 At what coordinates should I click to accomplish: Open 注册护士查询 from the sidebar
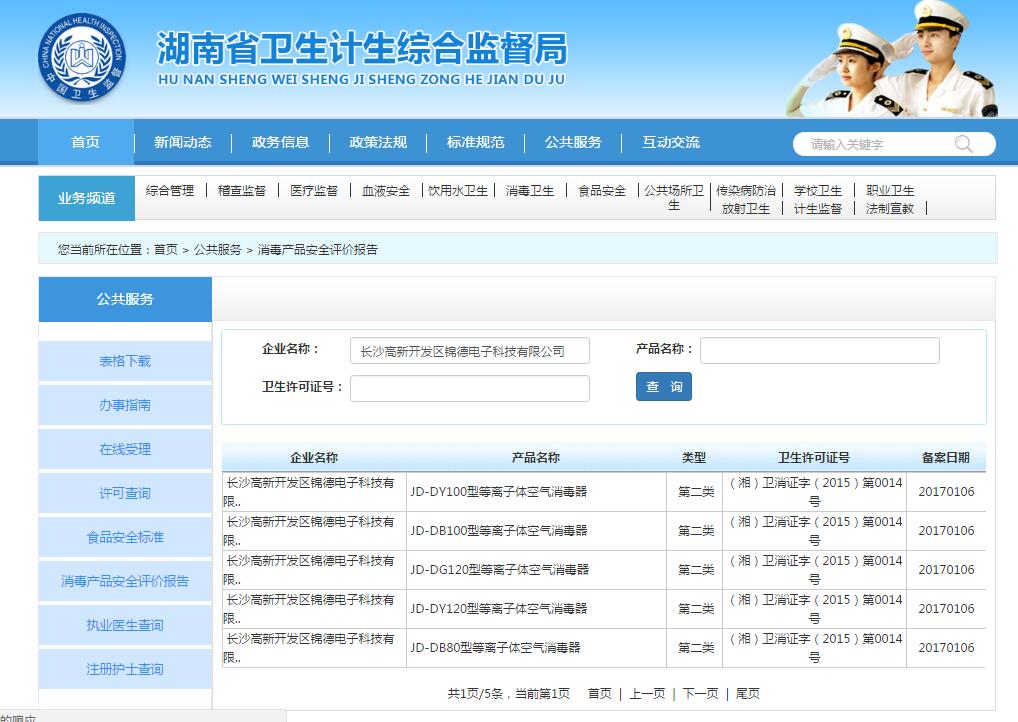124,669
